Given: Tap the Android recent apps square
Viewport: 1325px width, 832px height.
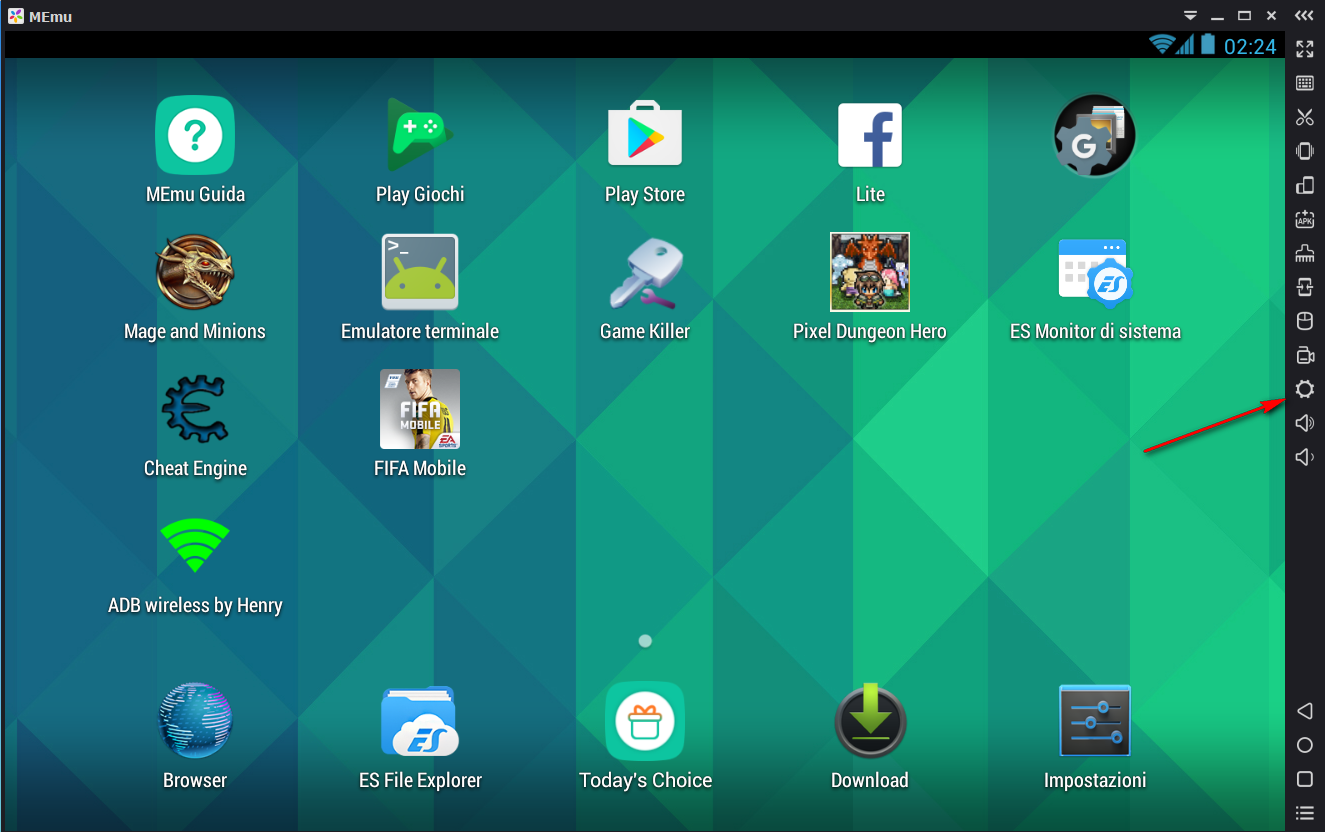Looking at the screenshot, I should click(x=1304, y=779).
